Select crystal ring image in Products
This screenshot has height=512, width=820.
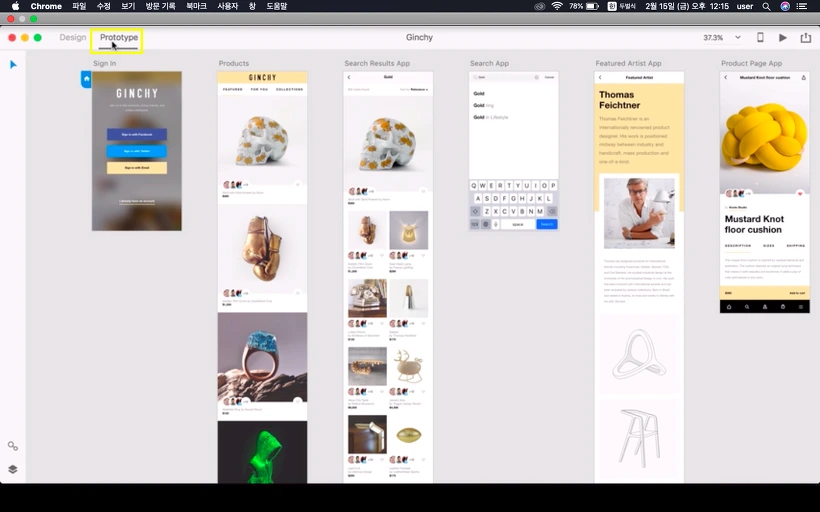263,357
